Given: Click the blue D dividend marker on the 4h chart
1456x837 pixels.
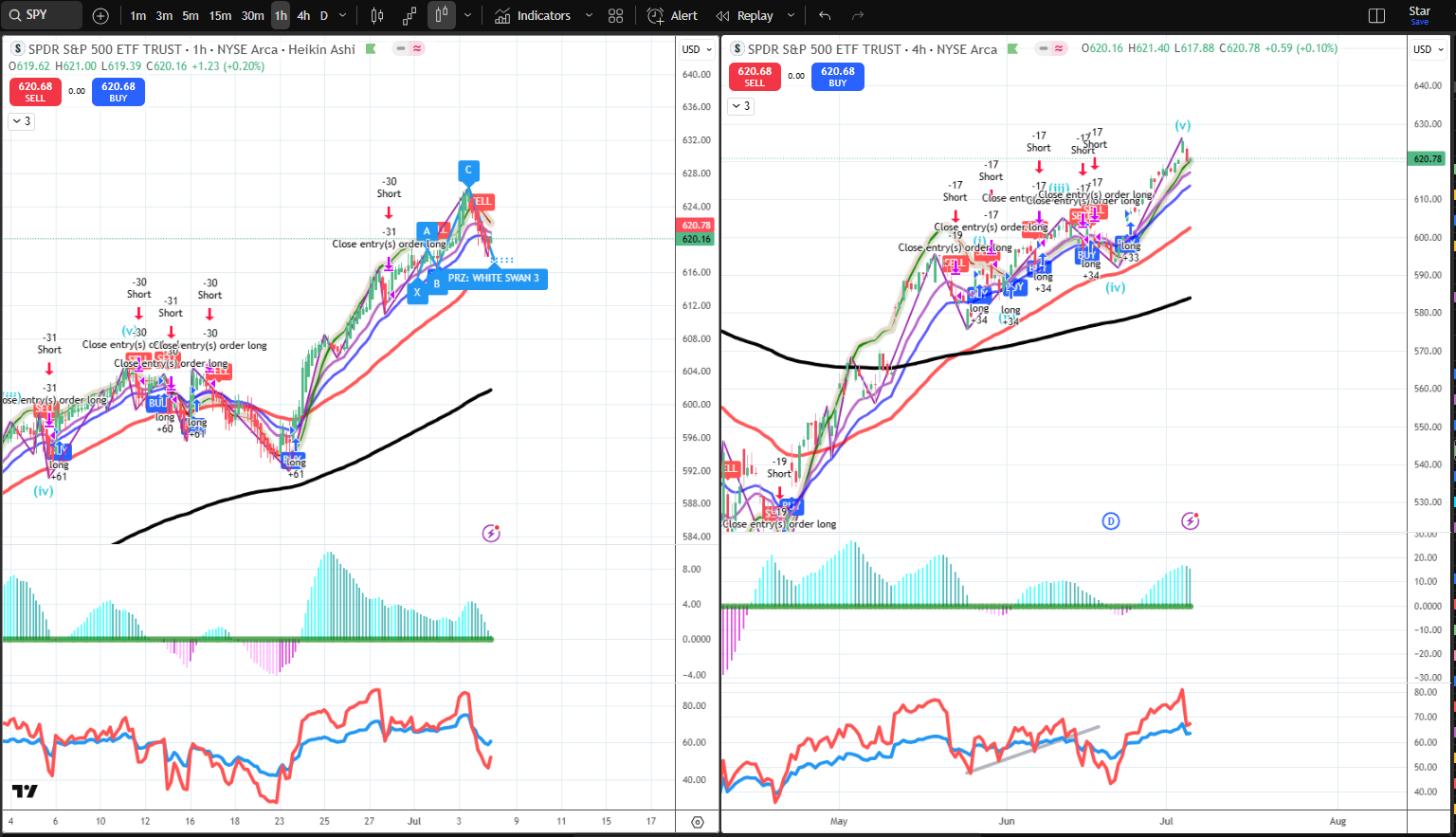Looking at the screenshot, I should click(1111, 520).
